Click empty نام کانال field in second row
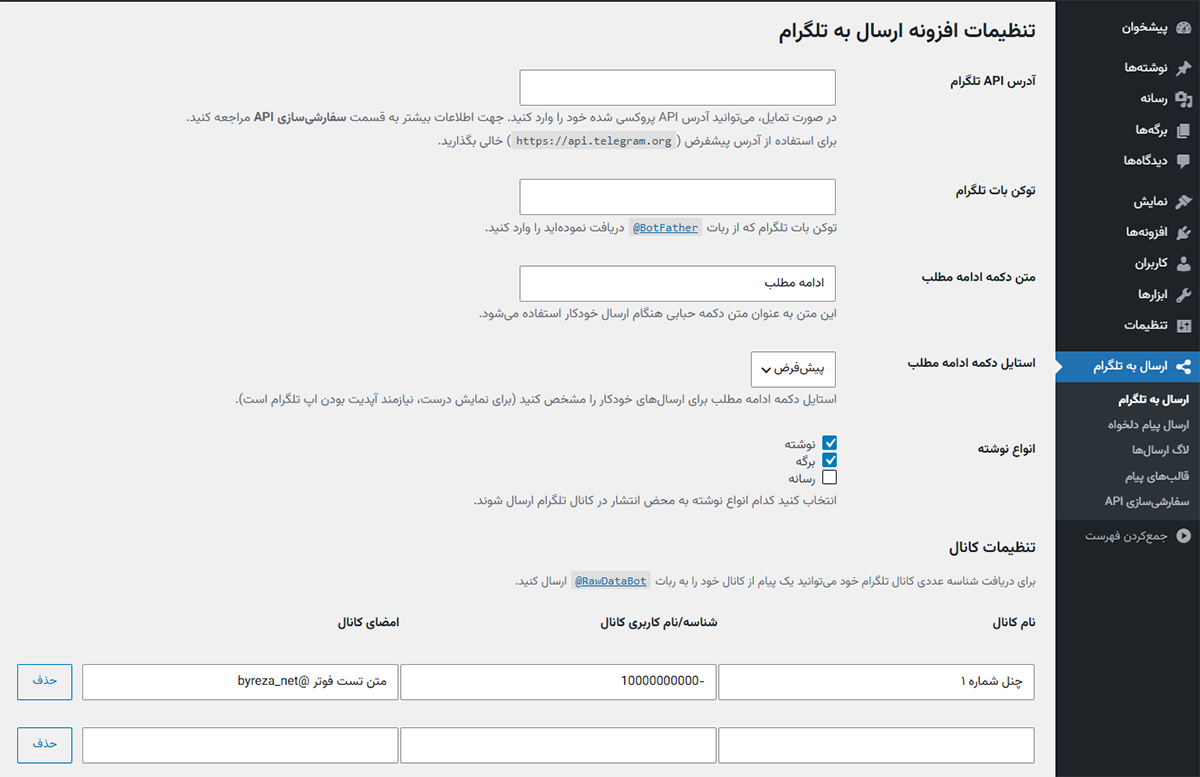The height and width of the screenshot is (777, 1200). pyautogui.click(x=877, y=745)
